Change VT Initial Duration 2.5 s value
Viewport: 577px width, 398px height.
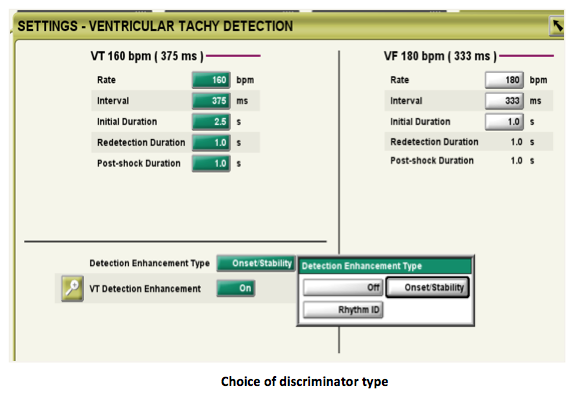pyautogui.click(x=211, y=122)
